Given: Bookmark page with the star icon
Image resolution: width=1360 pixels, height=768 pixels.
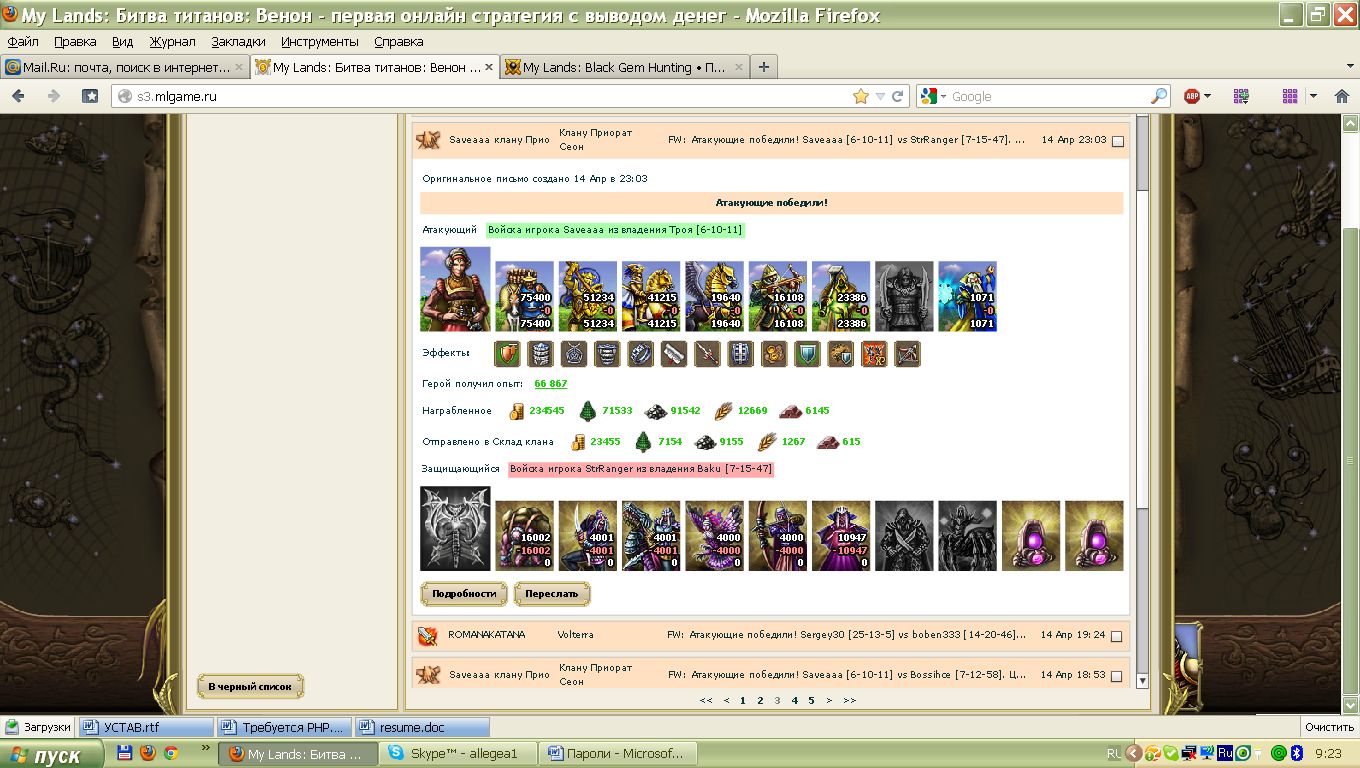Looking at the screenshot, I should 860,96.
